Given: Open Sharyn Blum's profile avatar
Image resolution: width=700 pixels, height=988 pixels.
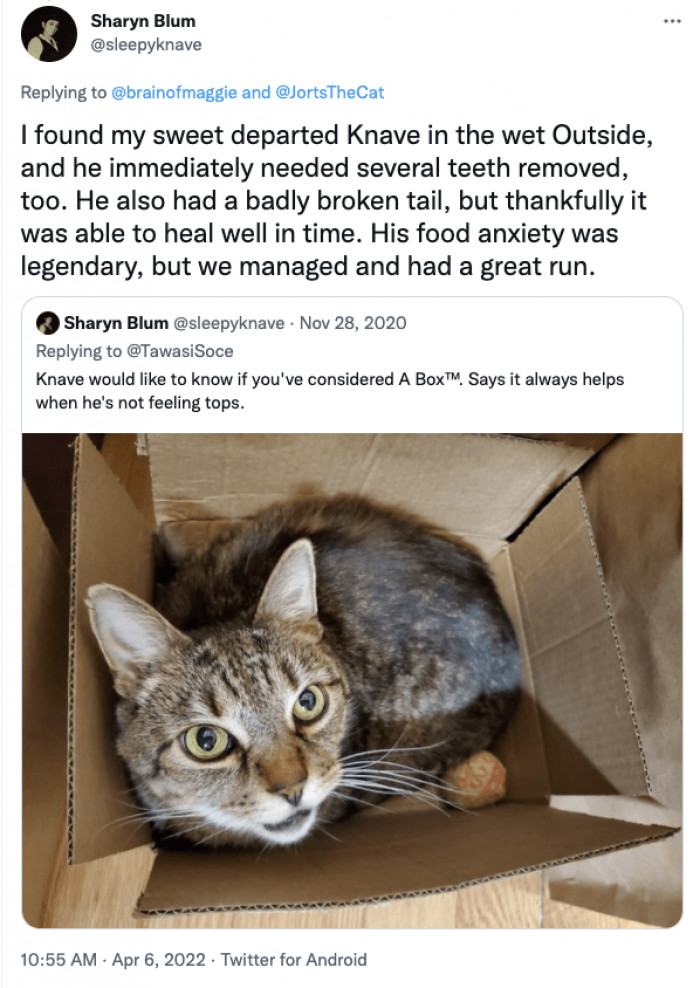Looking at the screenshot, I should pos(49,33).
